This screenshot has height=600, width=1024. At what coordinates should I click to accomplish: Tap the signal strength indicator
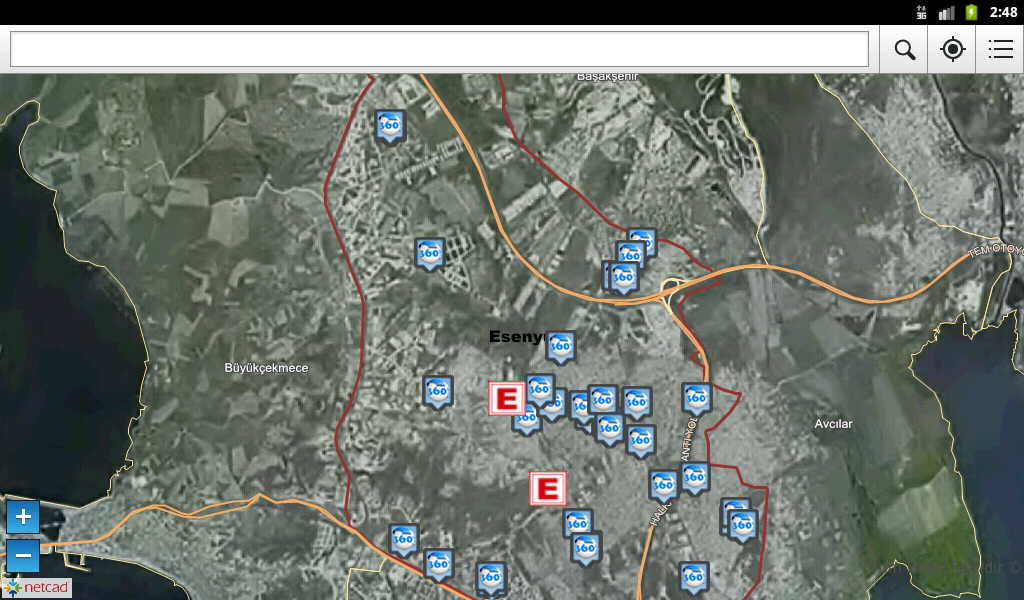tap(946, 12)
